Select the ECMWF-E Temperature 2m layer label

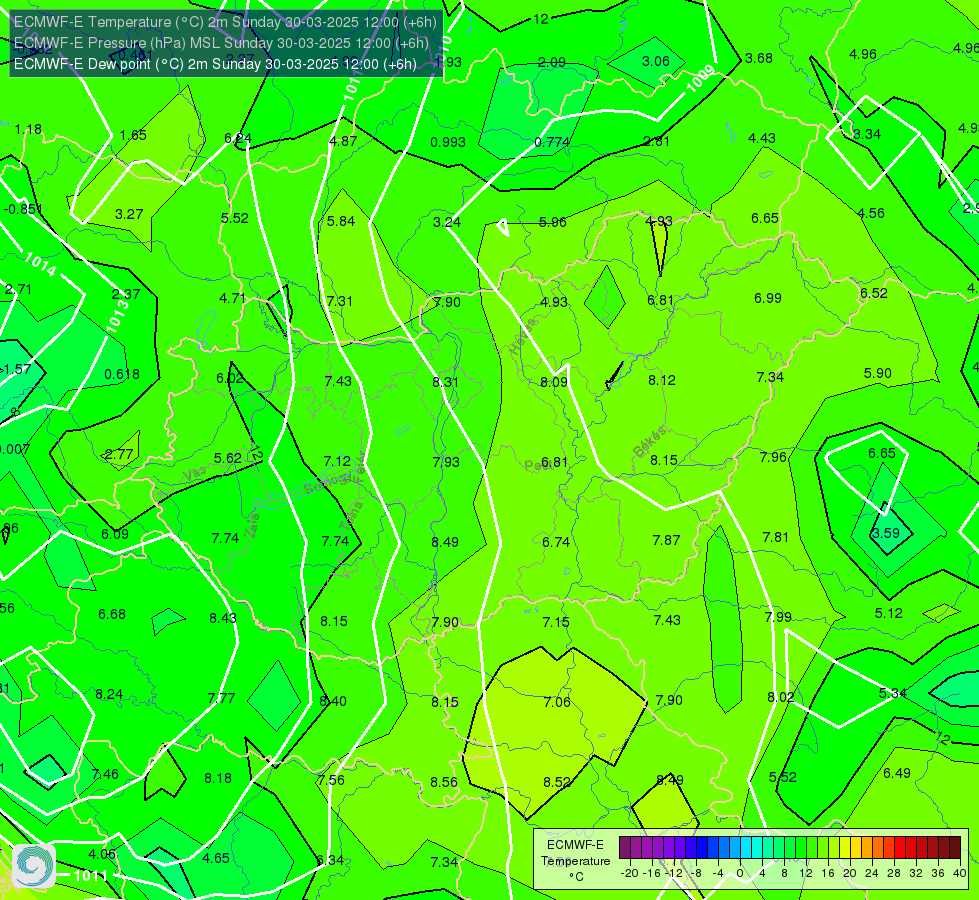(225, 22)
